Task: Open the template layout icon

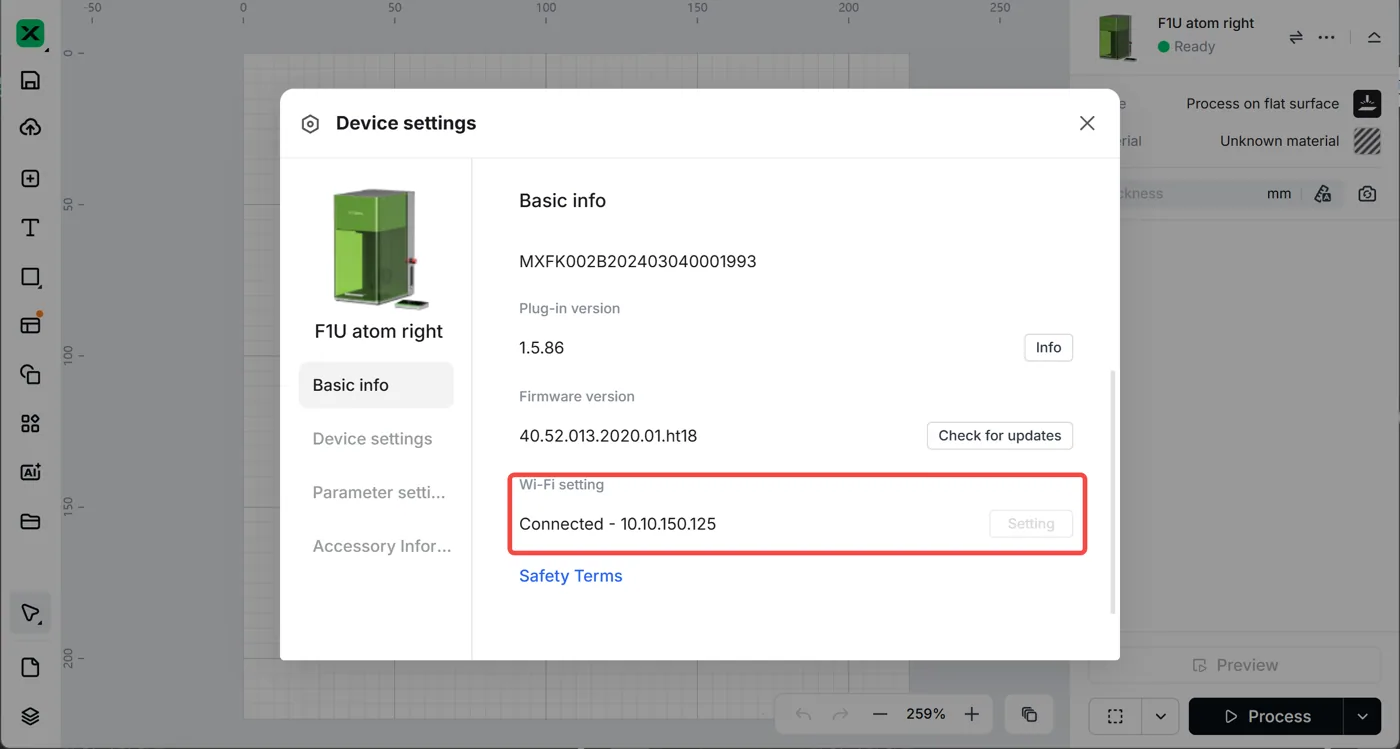Action: 30,325
